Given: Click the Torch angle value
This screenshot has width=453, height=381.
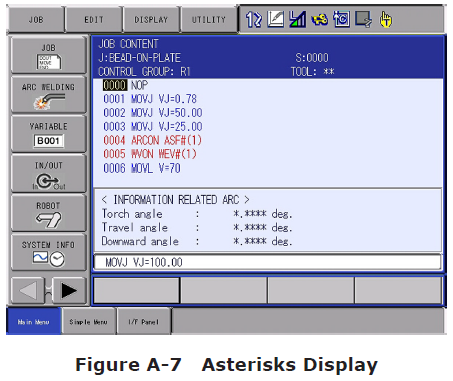Looking at the screenshot, I should pos(263,214).
